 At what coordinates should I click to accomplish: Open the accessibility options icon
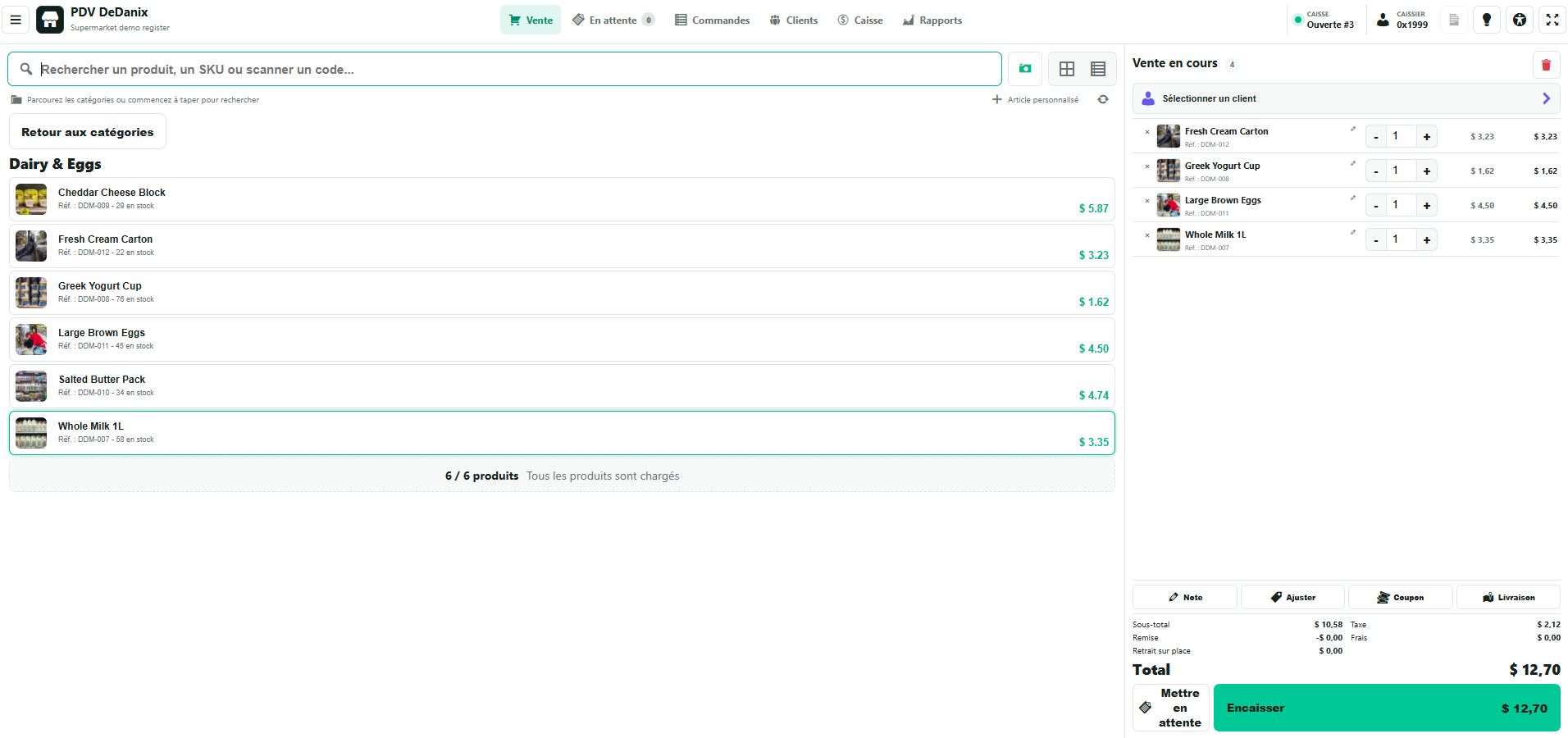[1520, 20]
